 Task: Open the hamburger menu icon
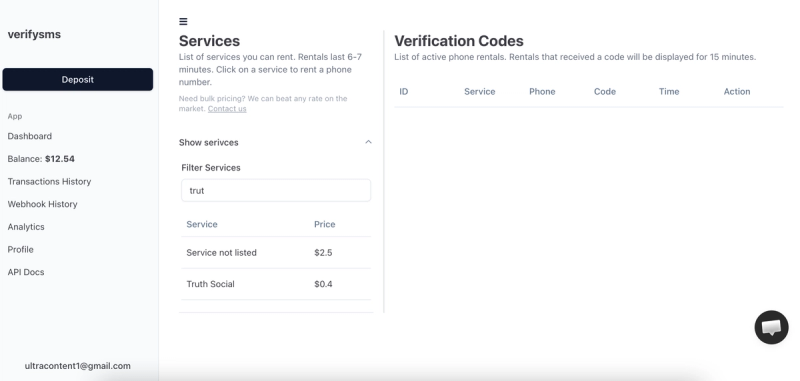point(183,21)
